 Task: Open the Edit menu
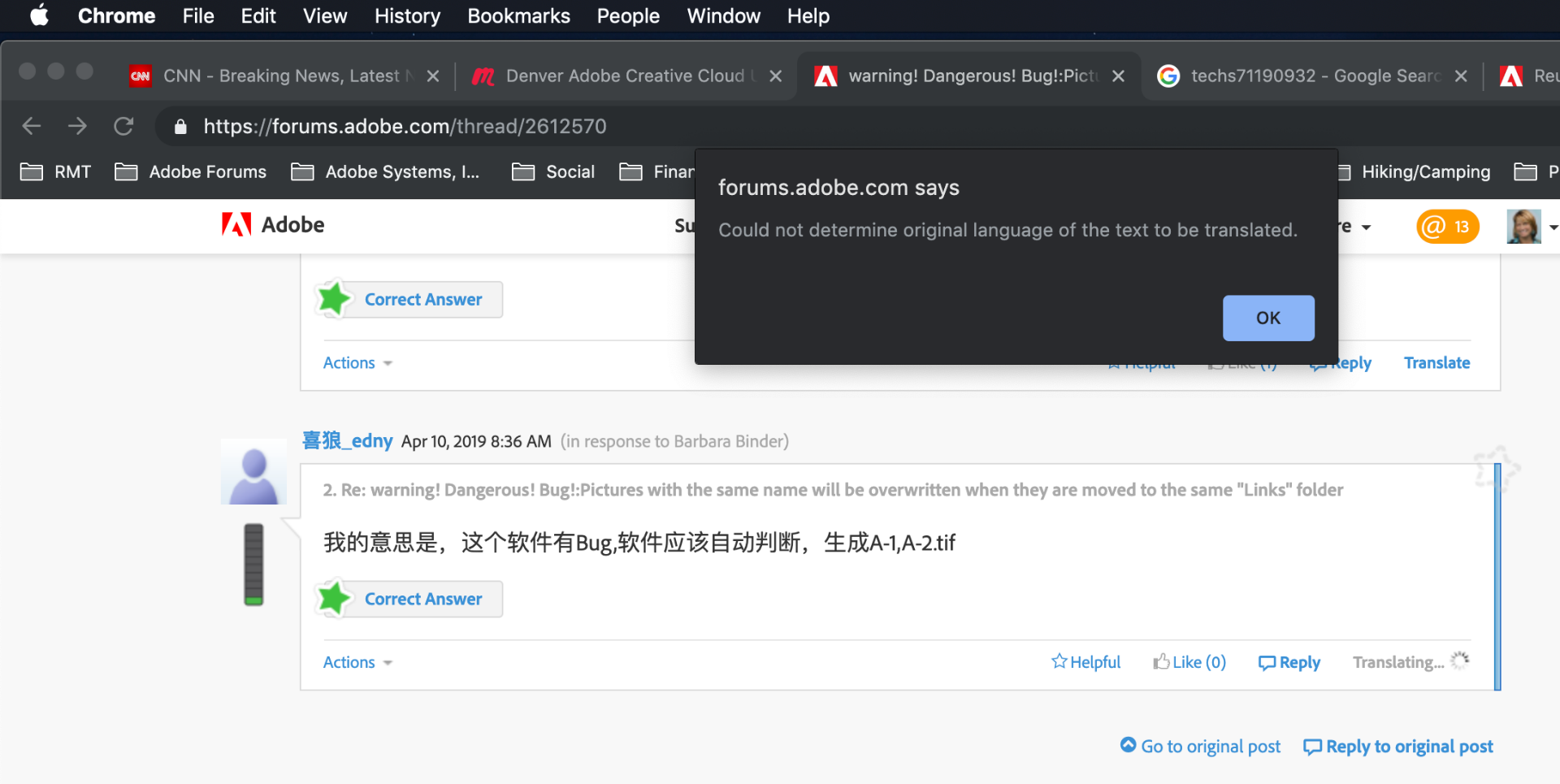click(x=258, y=15)
